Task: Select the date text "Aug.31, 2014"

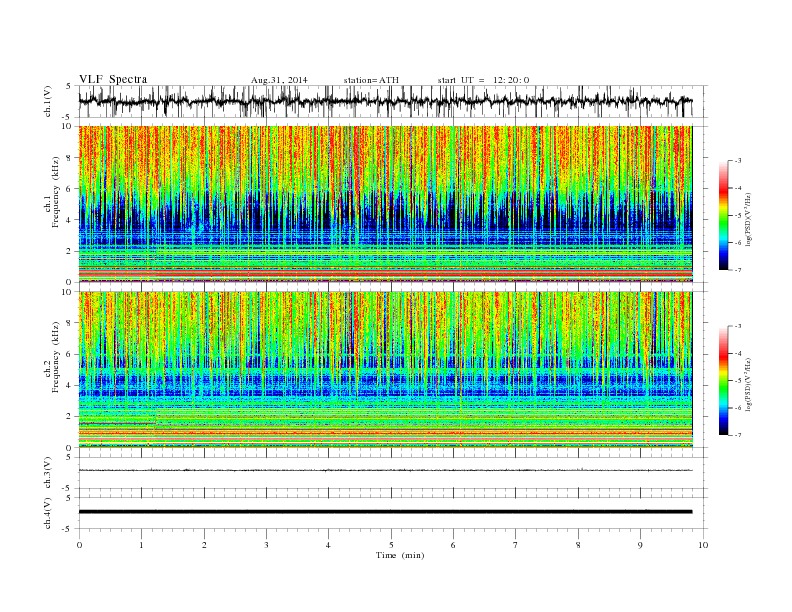Action: tap(279, 80)
